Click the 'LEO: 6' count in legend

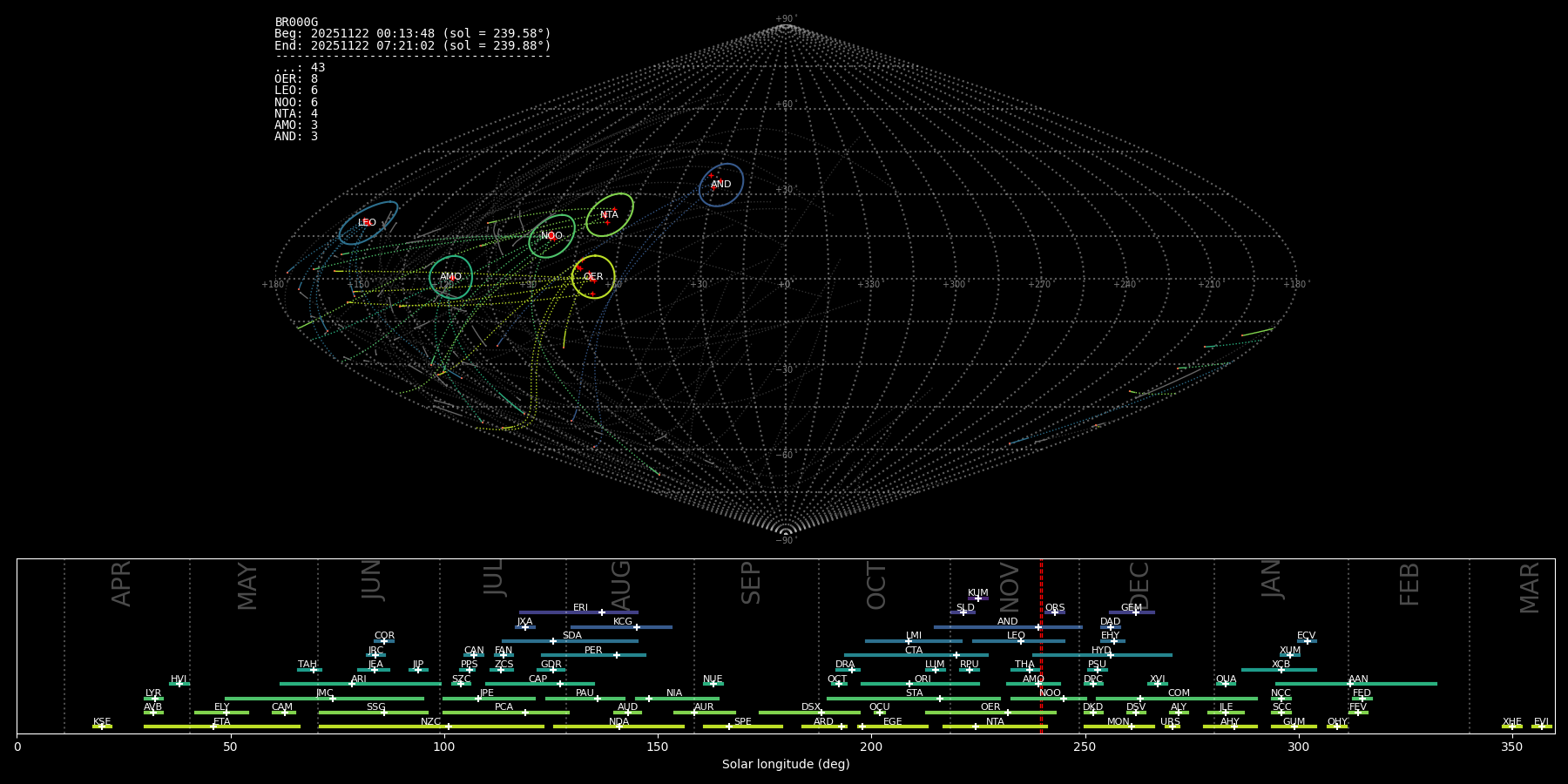(x=296, y=90)
